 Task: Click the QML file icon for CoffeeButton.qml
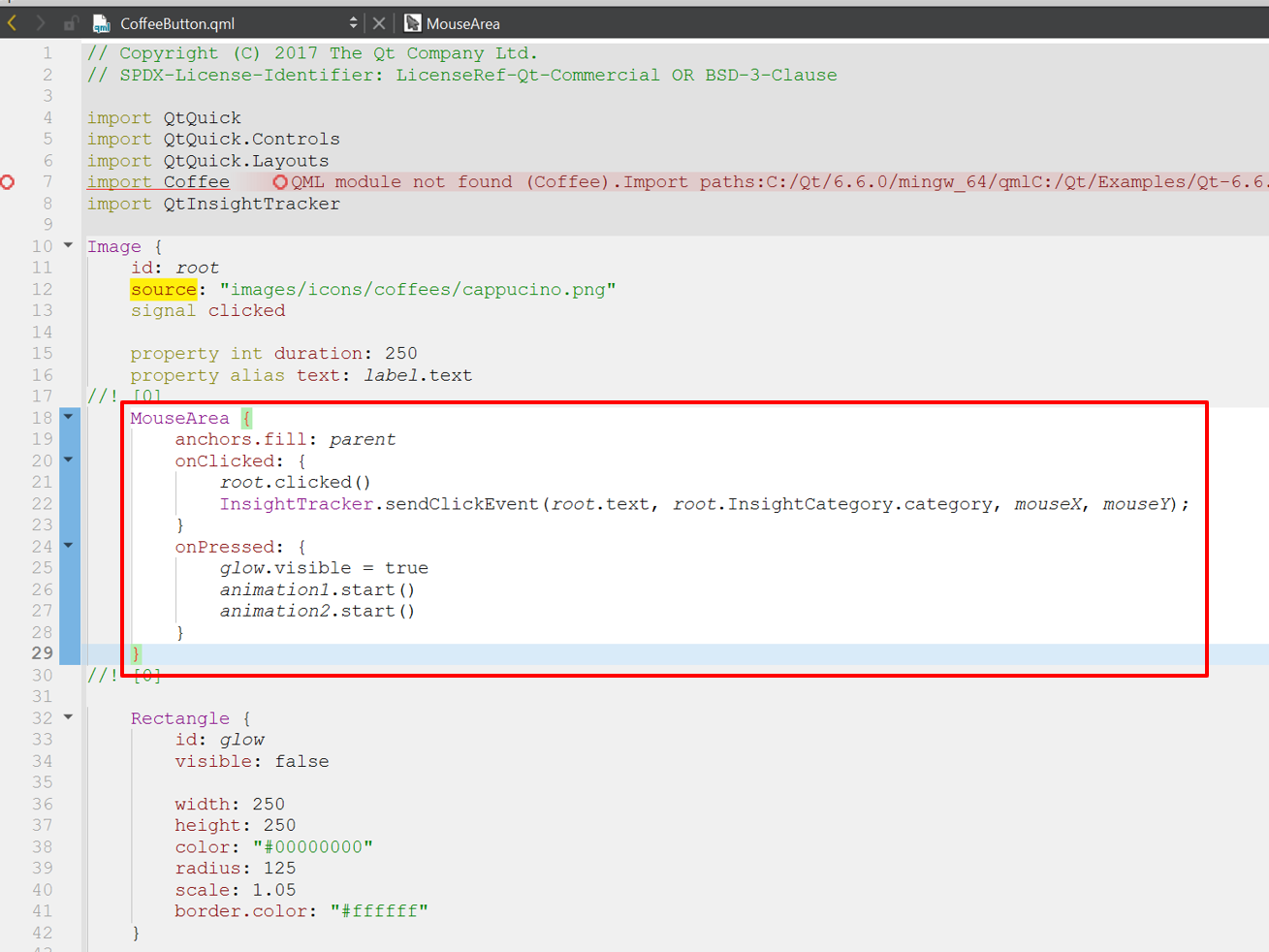(x=101, y=23)
